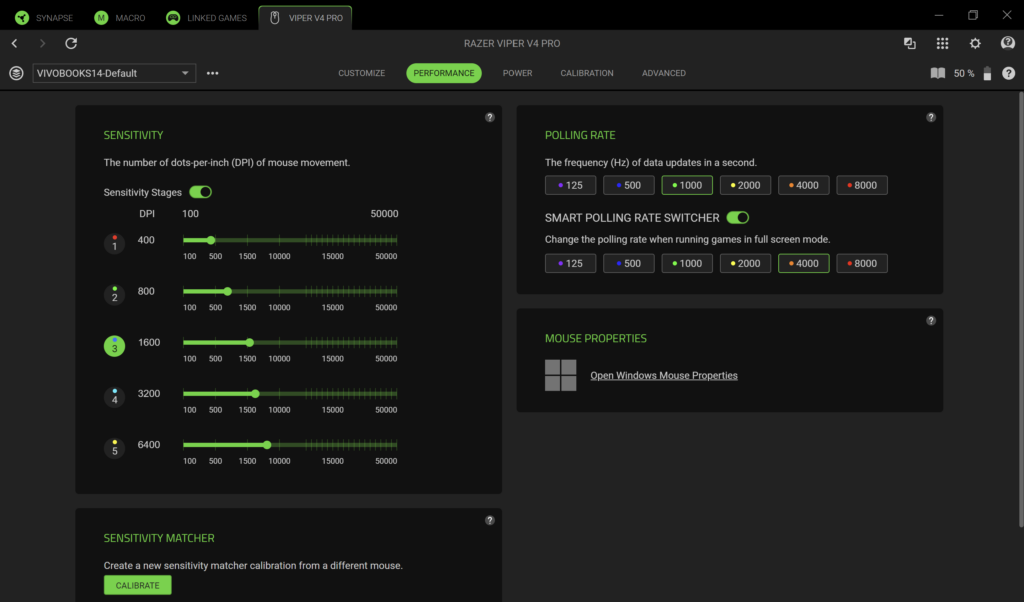Image resolution: width=1024 pixels, height=602 pixels.
Task: Click the stage 5 DPI slider handle
Action: coord(267,445)
